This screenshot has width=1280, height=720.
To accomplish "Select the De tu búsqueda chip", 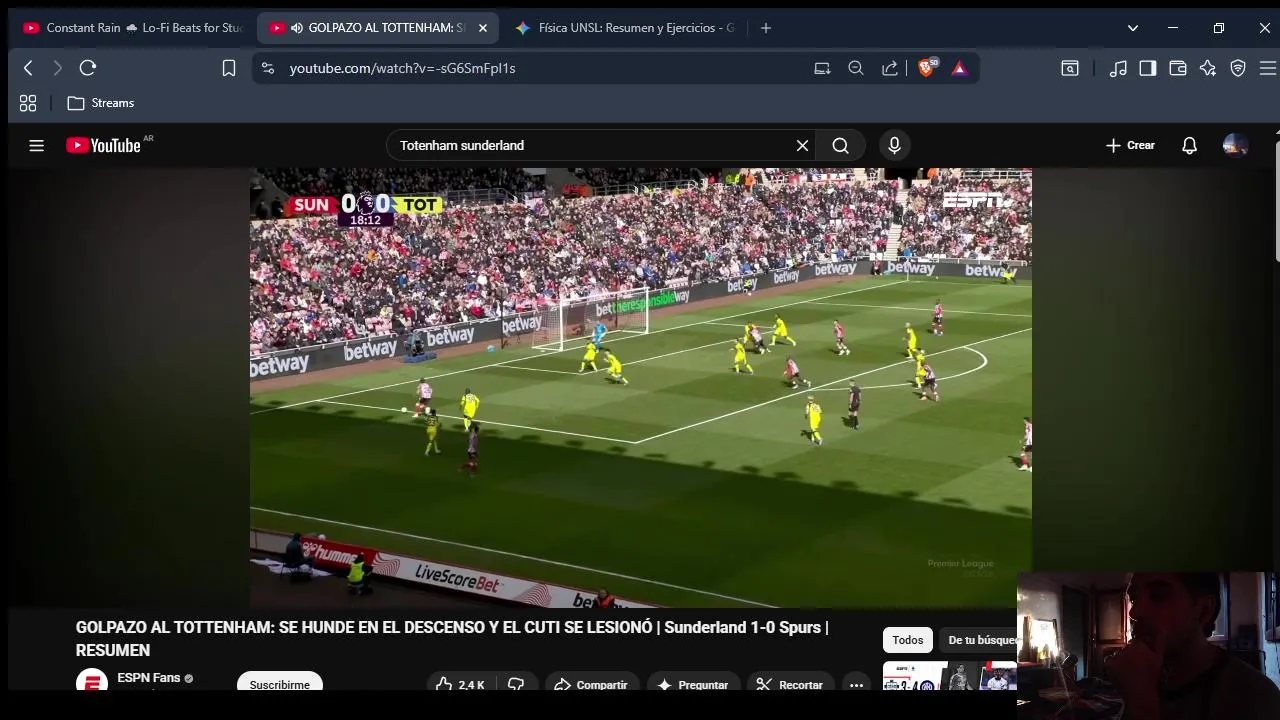I will 981,640.
